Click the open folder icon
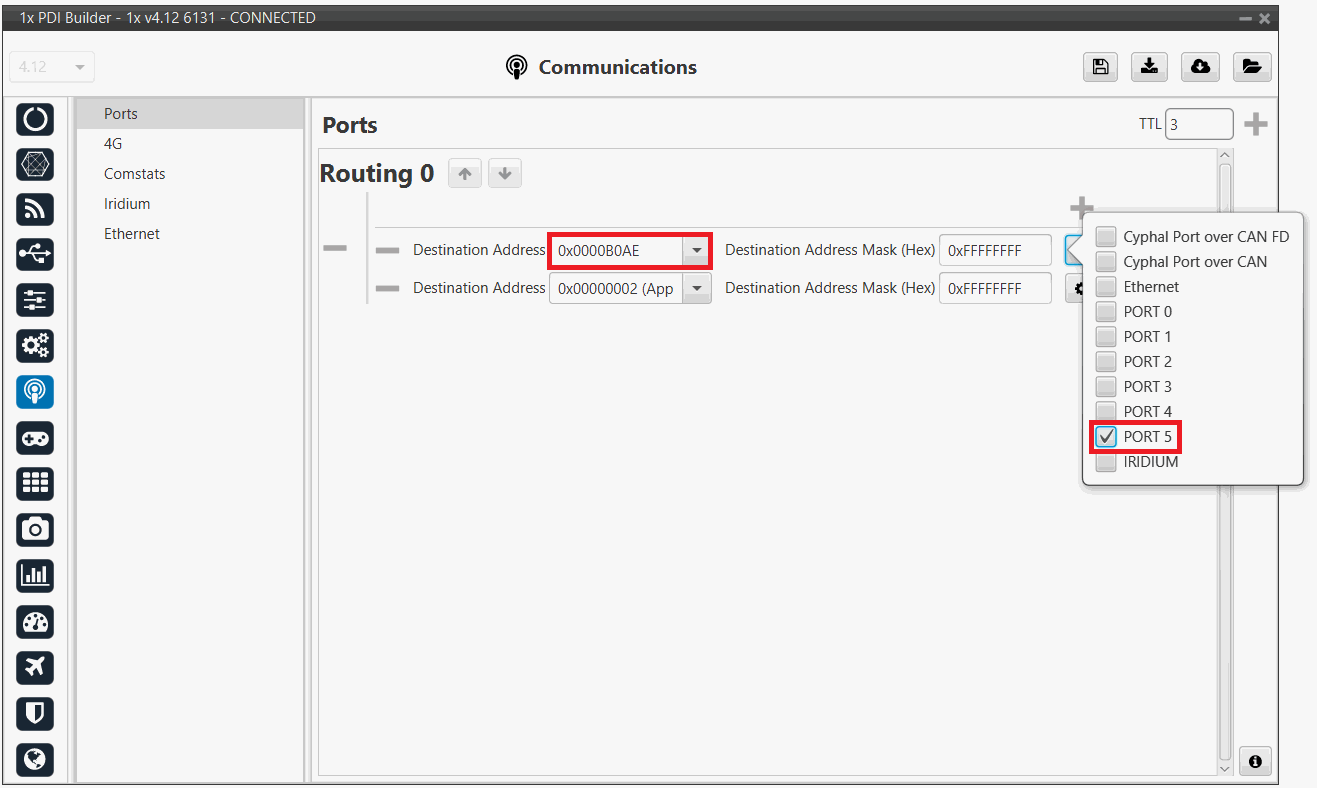The height and width of the screenshot is (788, 1317). pos(1251,67)
